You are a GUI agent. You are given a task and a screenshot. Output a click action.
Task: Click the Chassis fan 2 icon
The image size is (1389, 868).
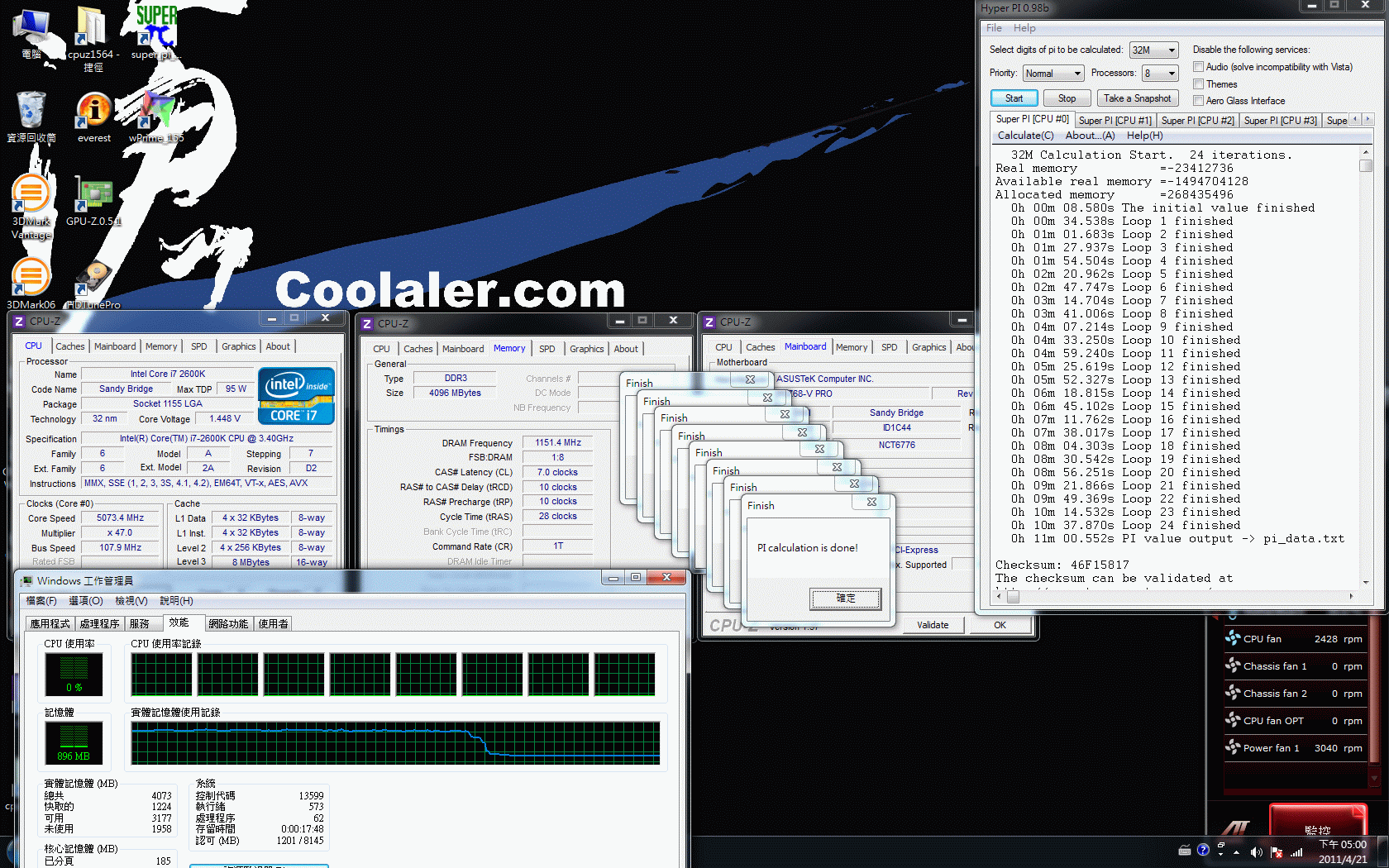coord(1233,693)
